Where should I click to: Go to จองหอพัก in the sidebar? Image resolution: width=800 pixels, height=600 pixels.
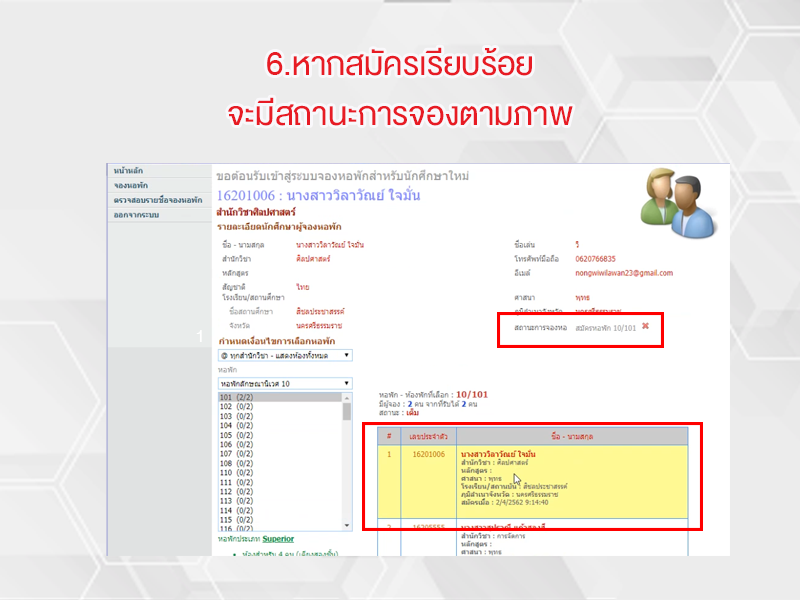tap(131, 185)
